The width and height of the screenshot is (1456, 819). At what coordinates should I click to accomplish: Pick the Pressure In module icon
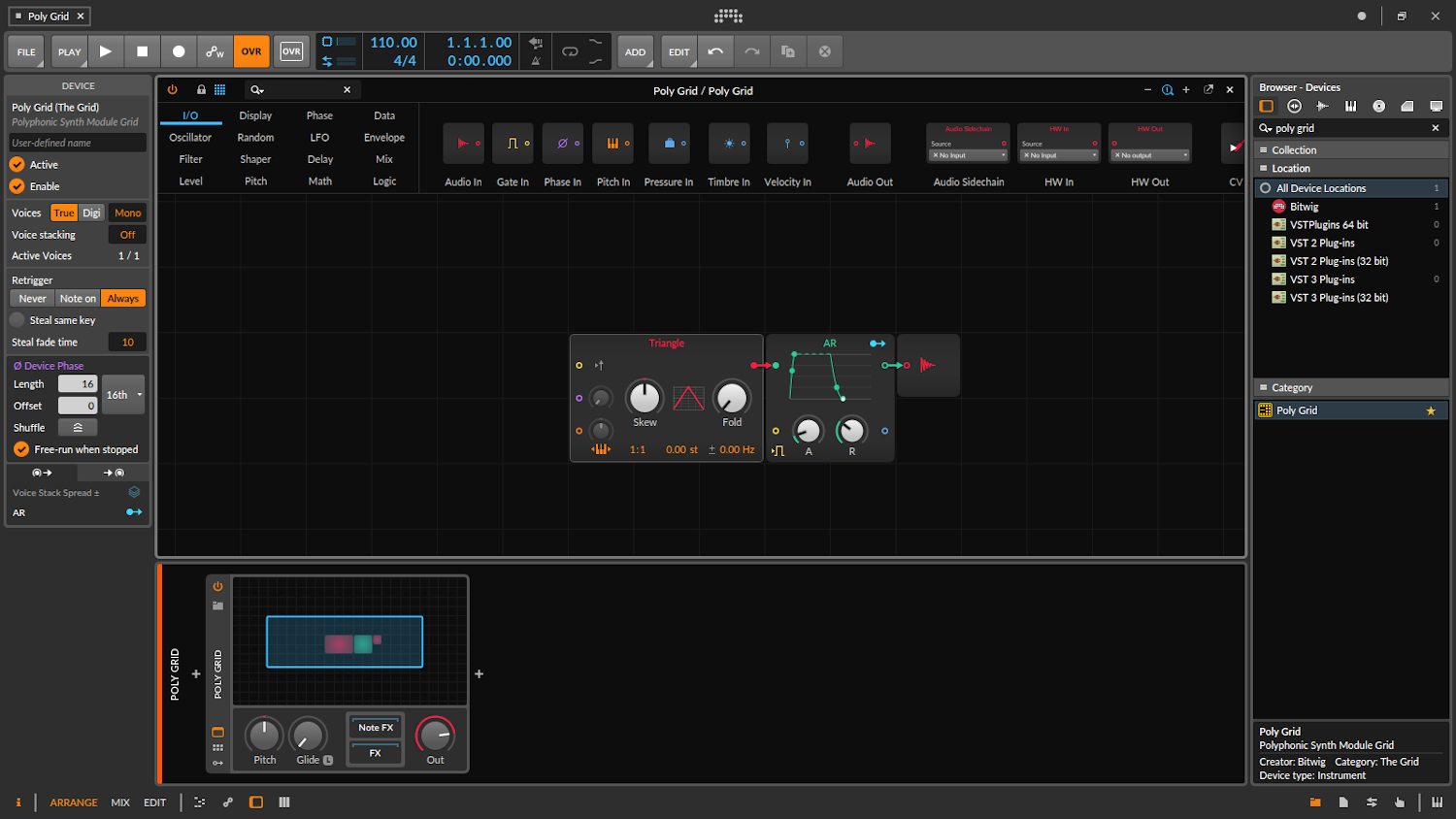669,144
